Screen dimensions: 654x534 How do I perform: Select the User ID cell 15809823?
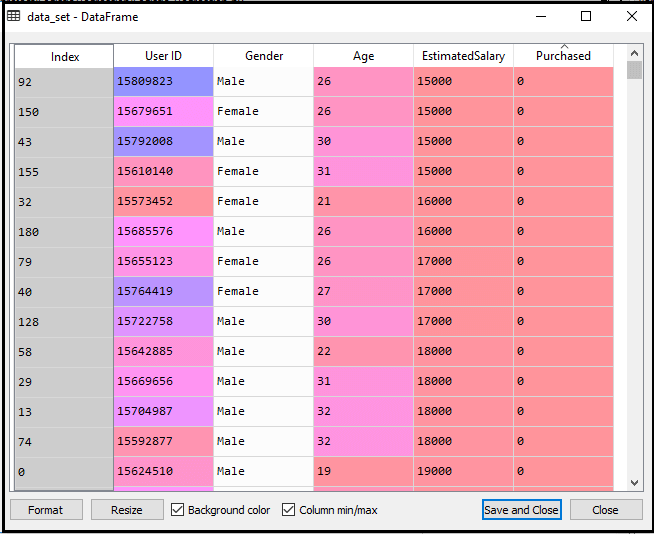click(163, 81)
